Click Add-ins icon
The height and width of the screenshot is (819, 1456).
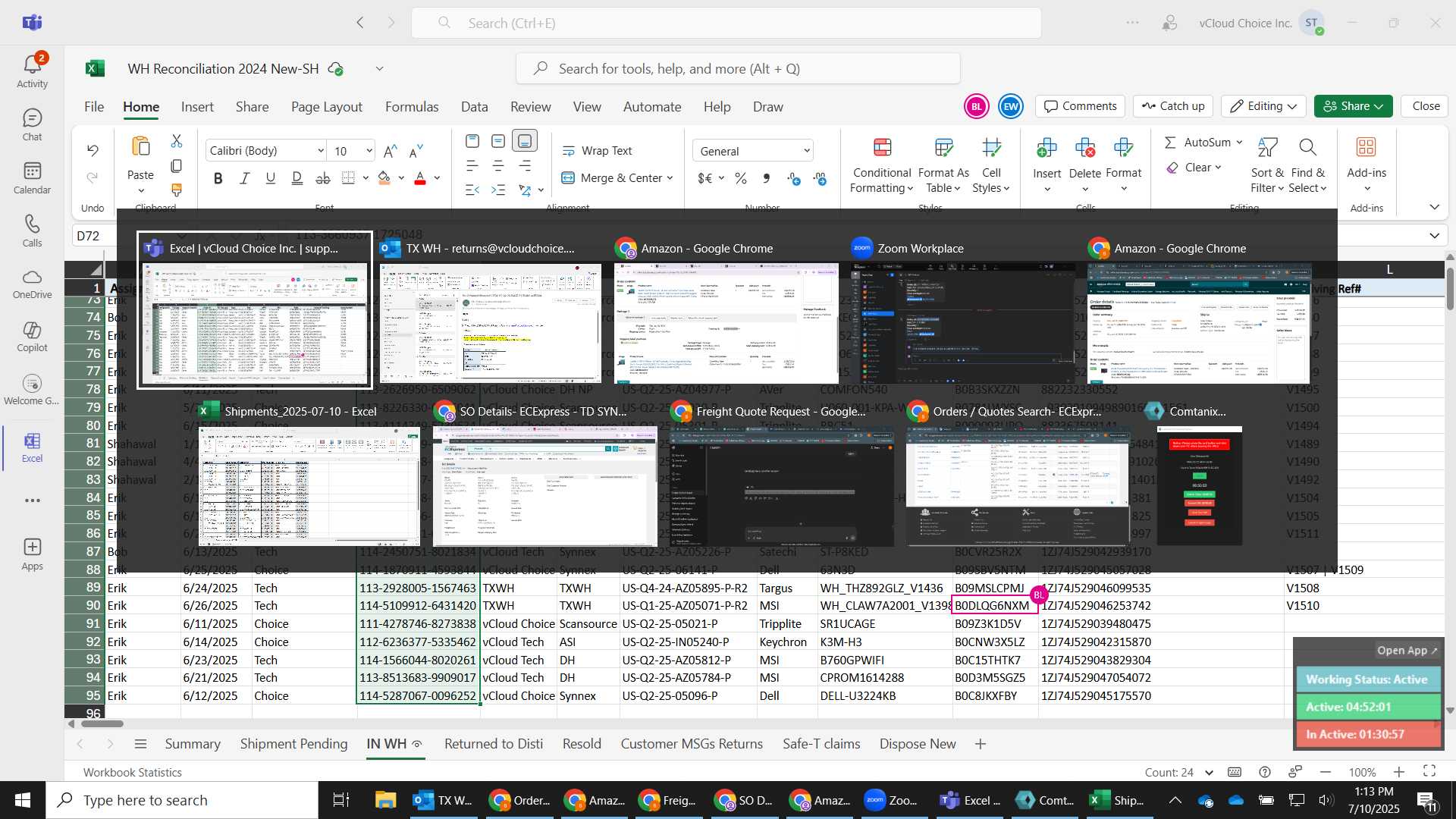[1367, 147]
